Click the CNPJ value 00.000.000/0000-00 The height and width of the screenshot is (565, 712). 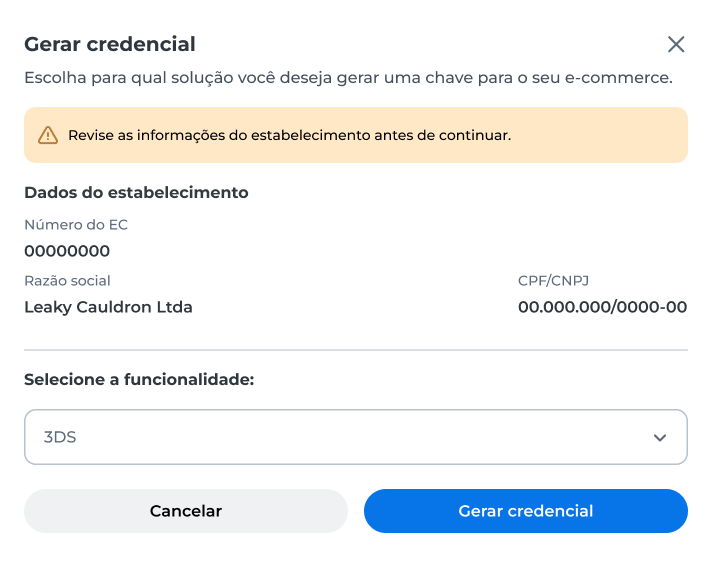(x=603, y=307)
